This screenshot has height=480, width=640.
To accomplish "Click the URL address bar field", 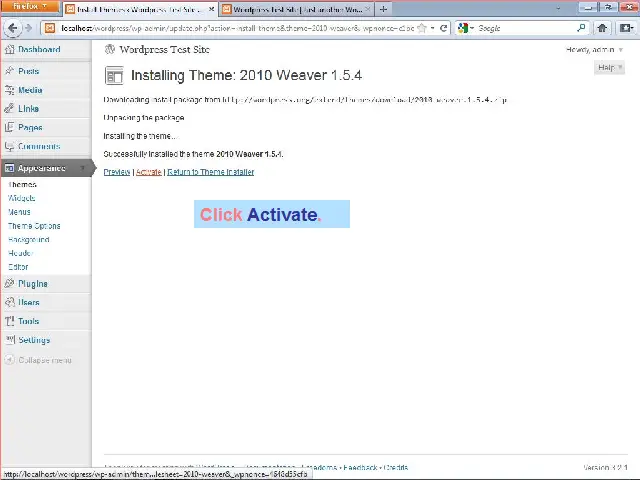I will click(237, 28).
